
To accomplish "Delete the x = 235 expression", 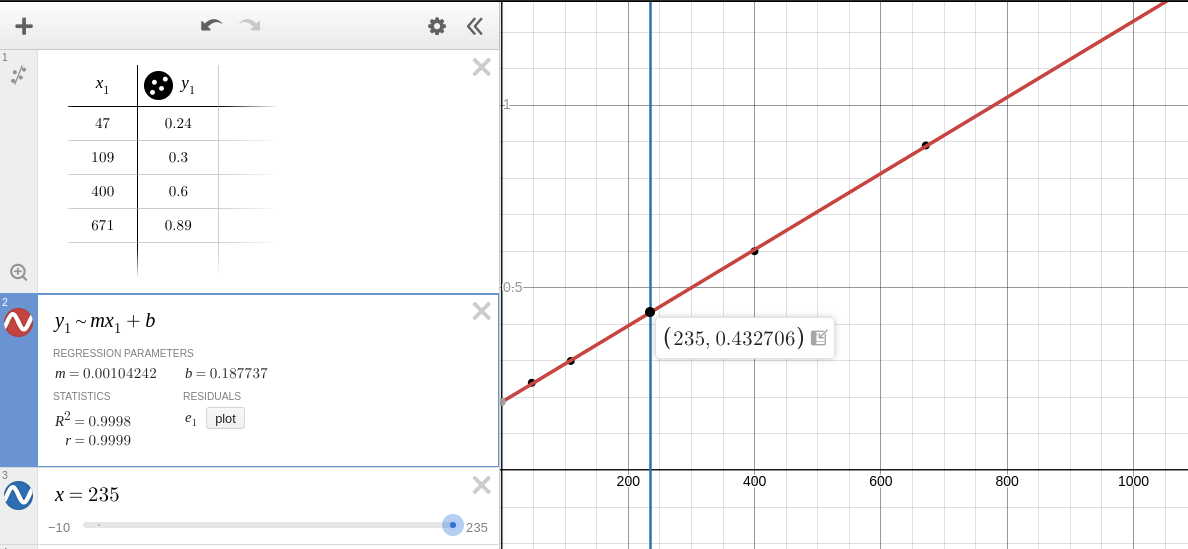I will (x=482, y=485).
